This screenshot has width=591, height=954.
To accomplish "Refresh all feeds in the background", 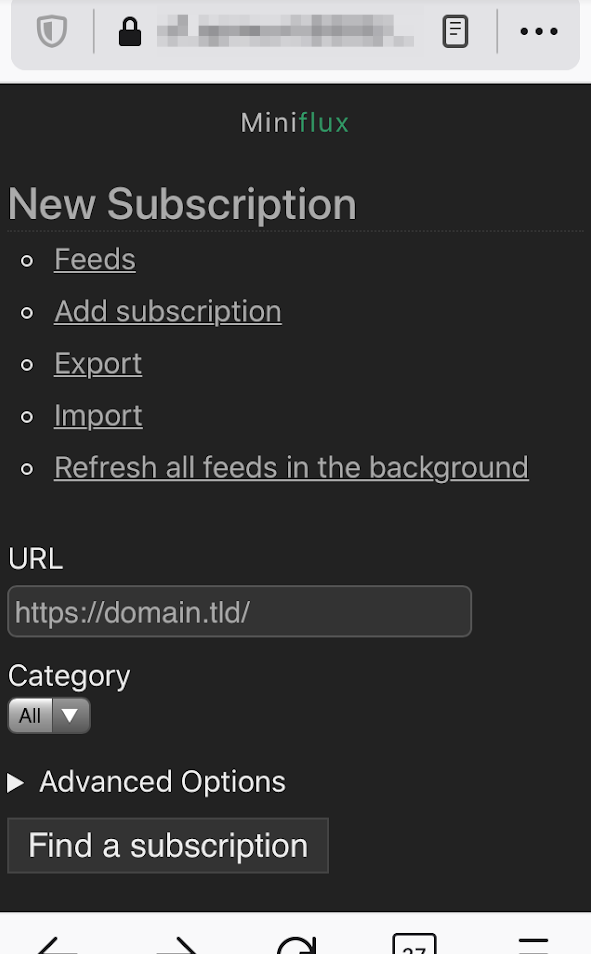I will (x=291, y=467).
